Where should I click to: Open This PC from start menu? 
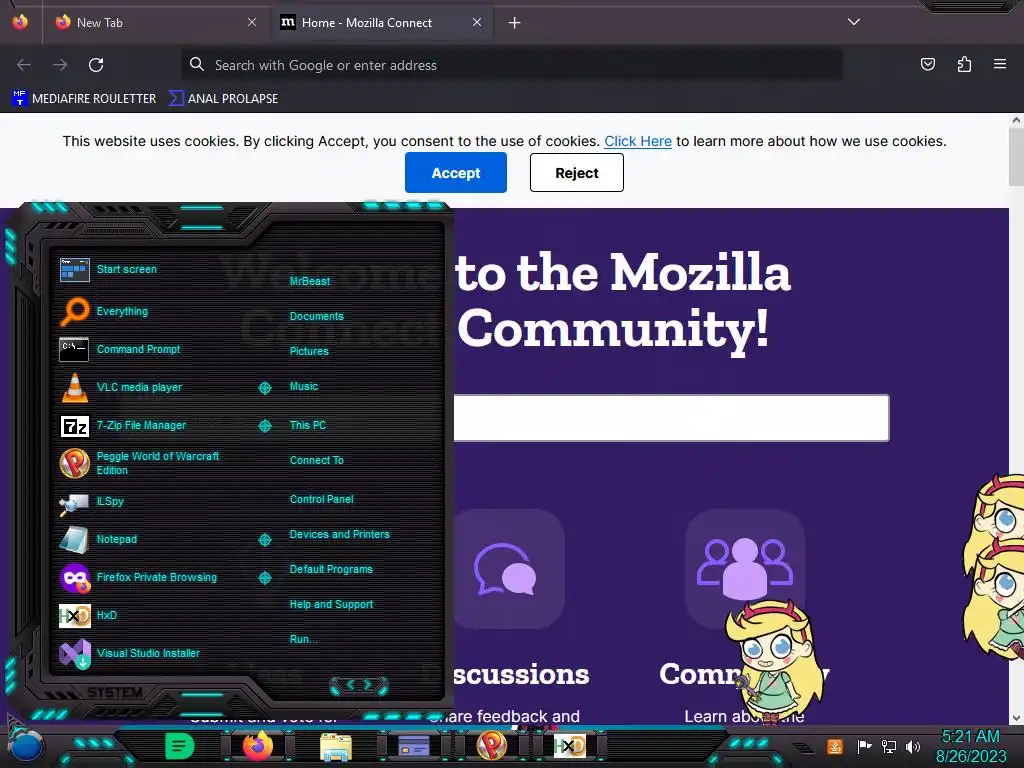point(308,425)
